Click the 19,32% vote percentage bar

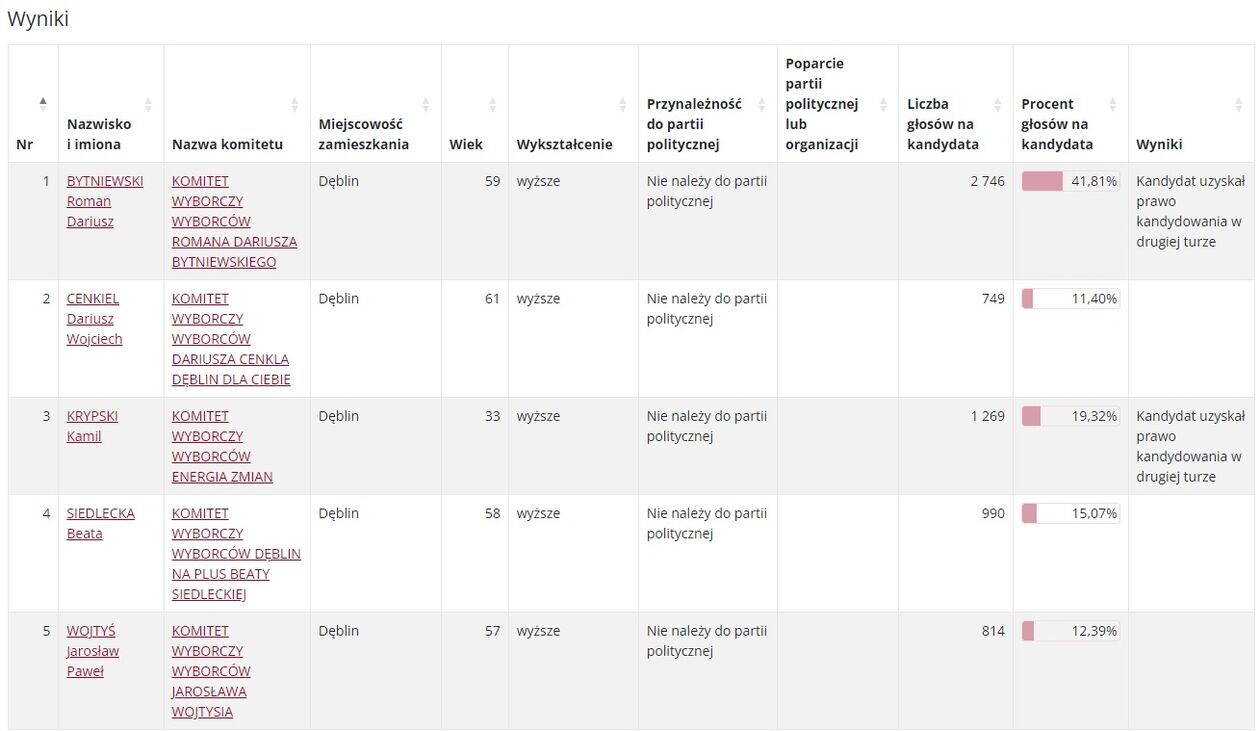pos(1070,416)
